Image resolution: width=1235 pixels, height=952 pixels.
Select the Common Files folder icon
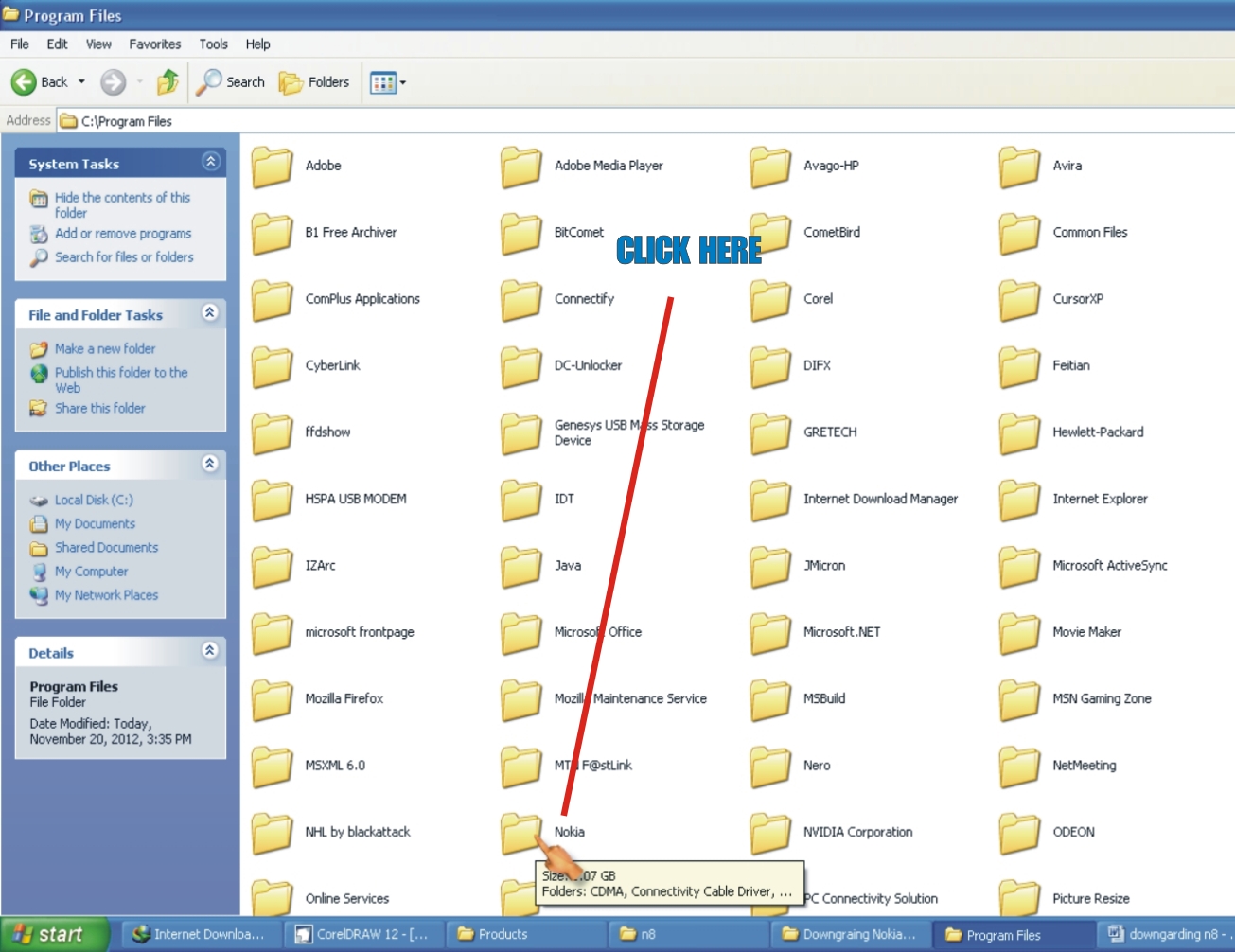(x=1020, y=233)
